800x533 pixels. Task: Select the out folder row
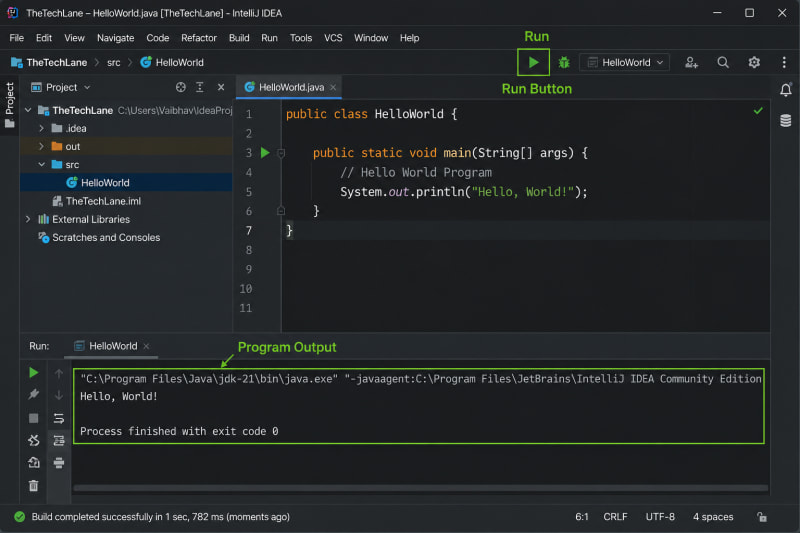pyautogui.click(x=126, y=146)
